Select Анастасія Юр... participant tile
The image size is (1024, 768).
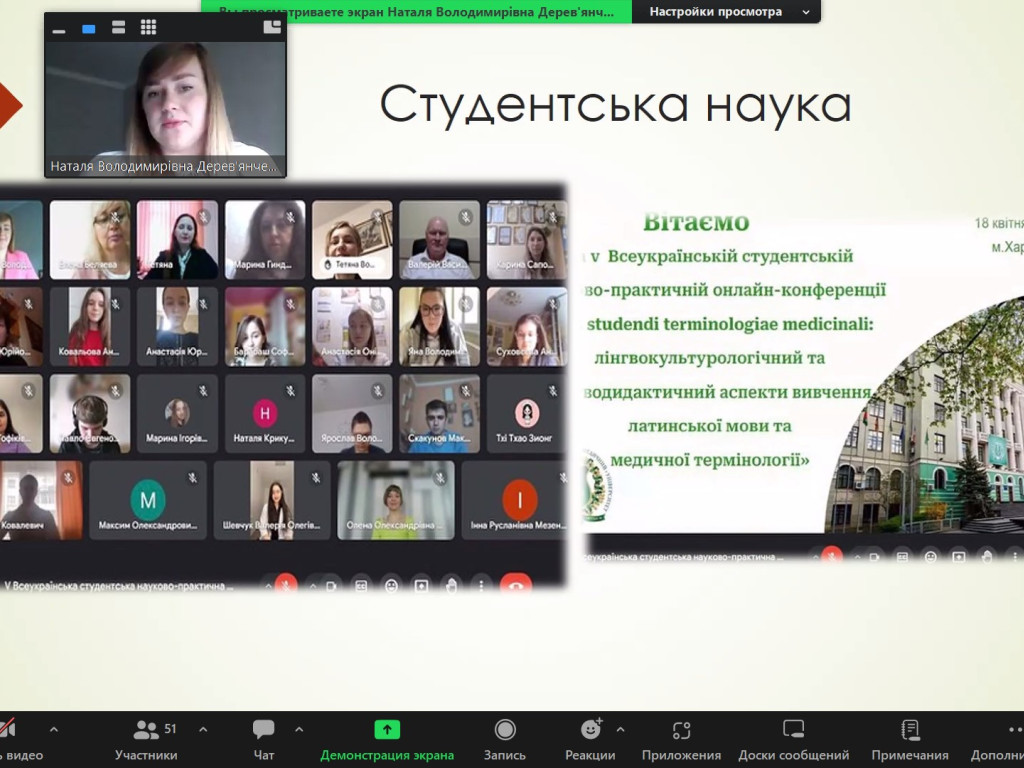coord(177,327)
